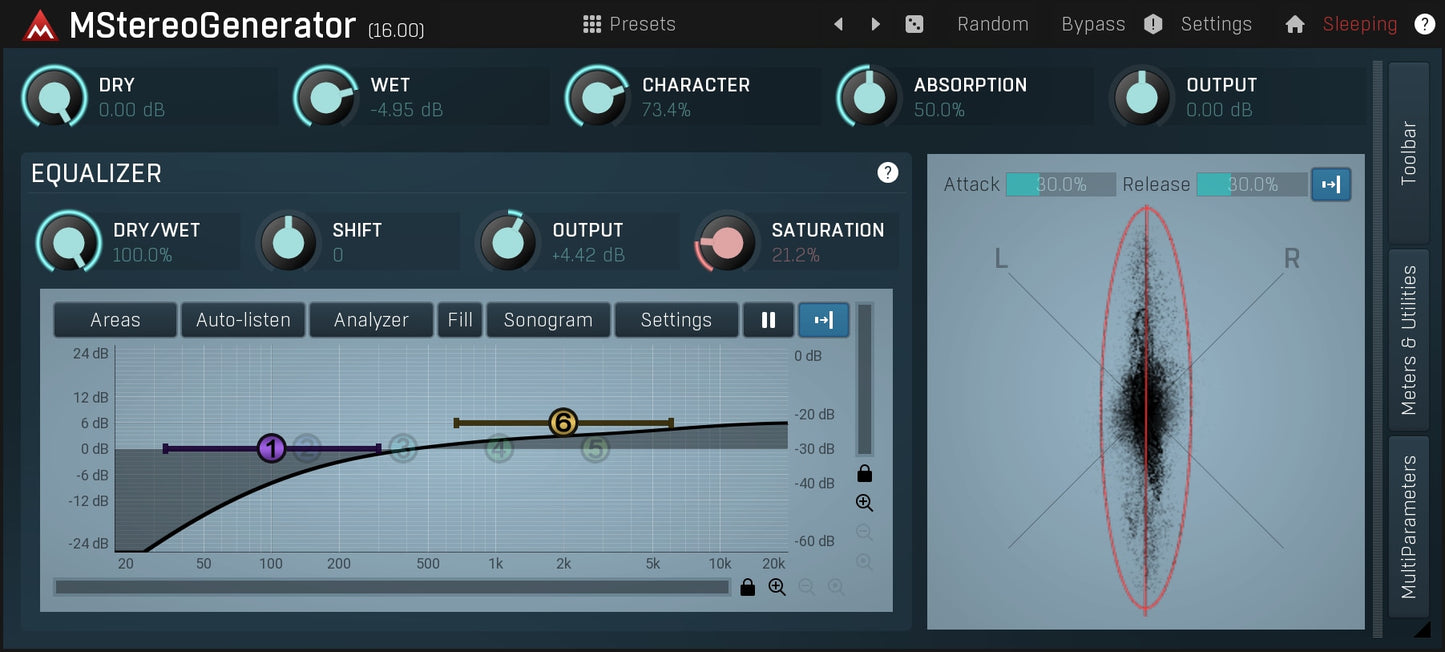
Task: Enable the Fill display option
Action: click(x=459, y=320)
